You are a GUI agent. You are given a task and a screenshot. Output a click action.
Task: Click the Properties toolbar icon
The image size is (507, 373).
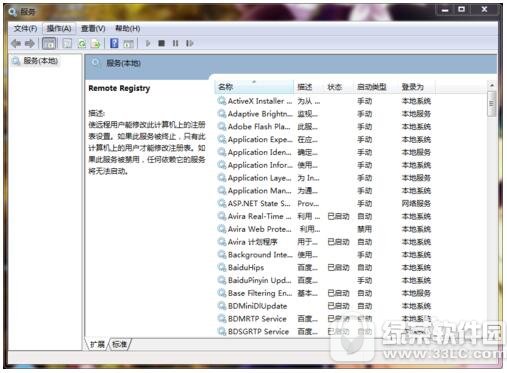coord(67,43)
